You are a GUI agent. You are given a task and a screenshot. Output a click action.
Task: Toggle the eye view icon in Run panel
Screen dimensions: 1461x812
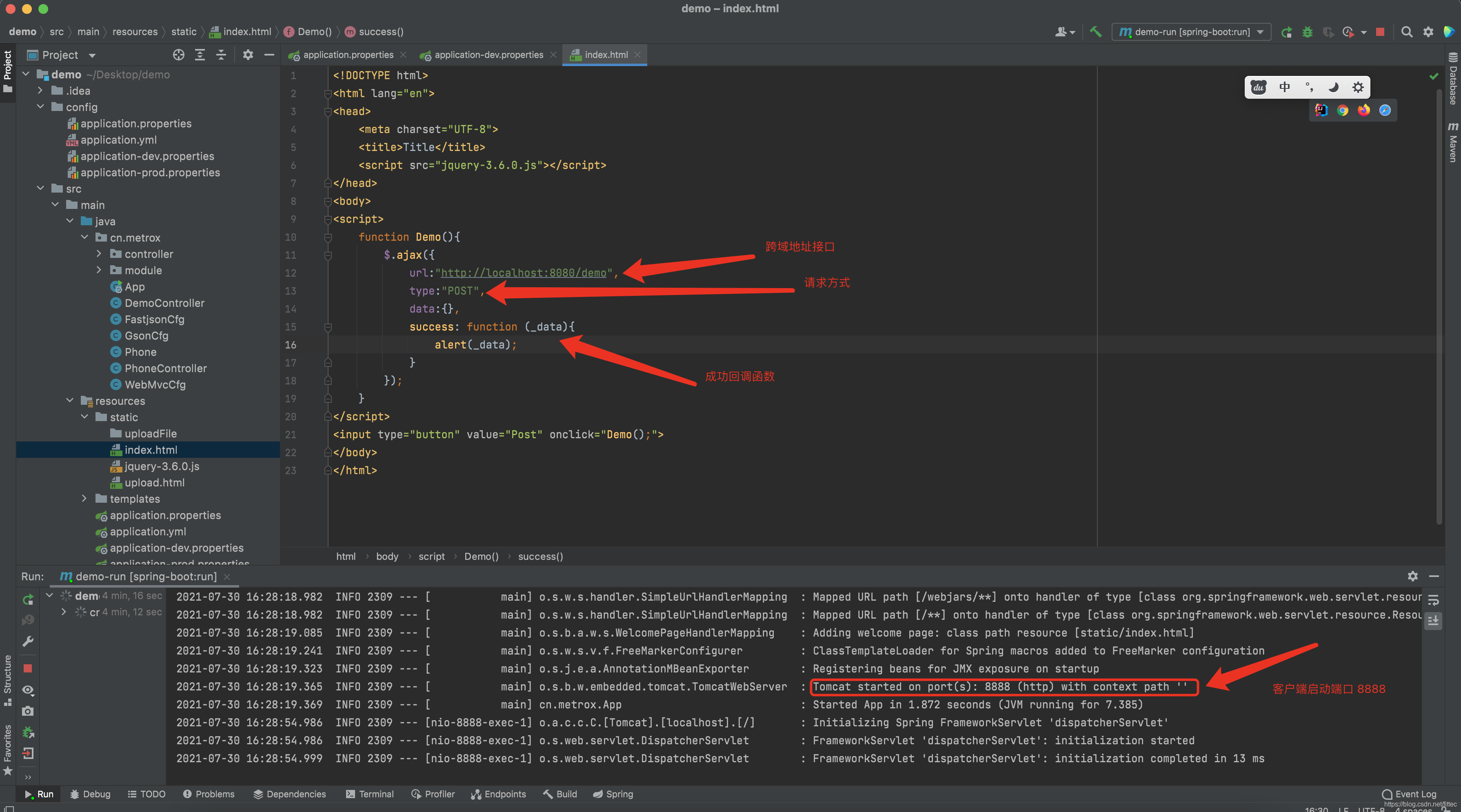coord(28,690)
